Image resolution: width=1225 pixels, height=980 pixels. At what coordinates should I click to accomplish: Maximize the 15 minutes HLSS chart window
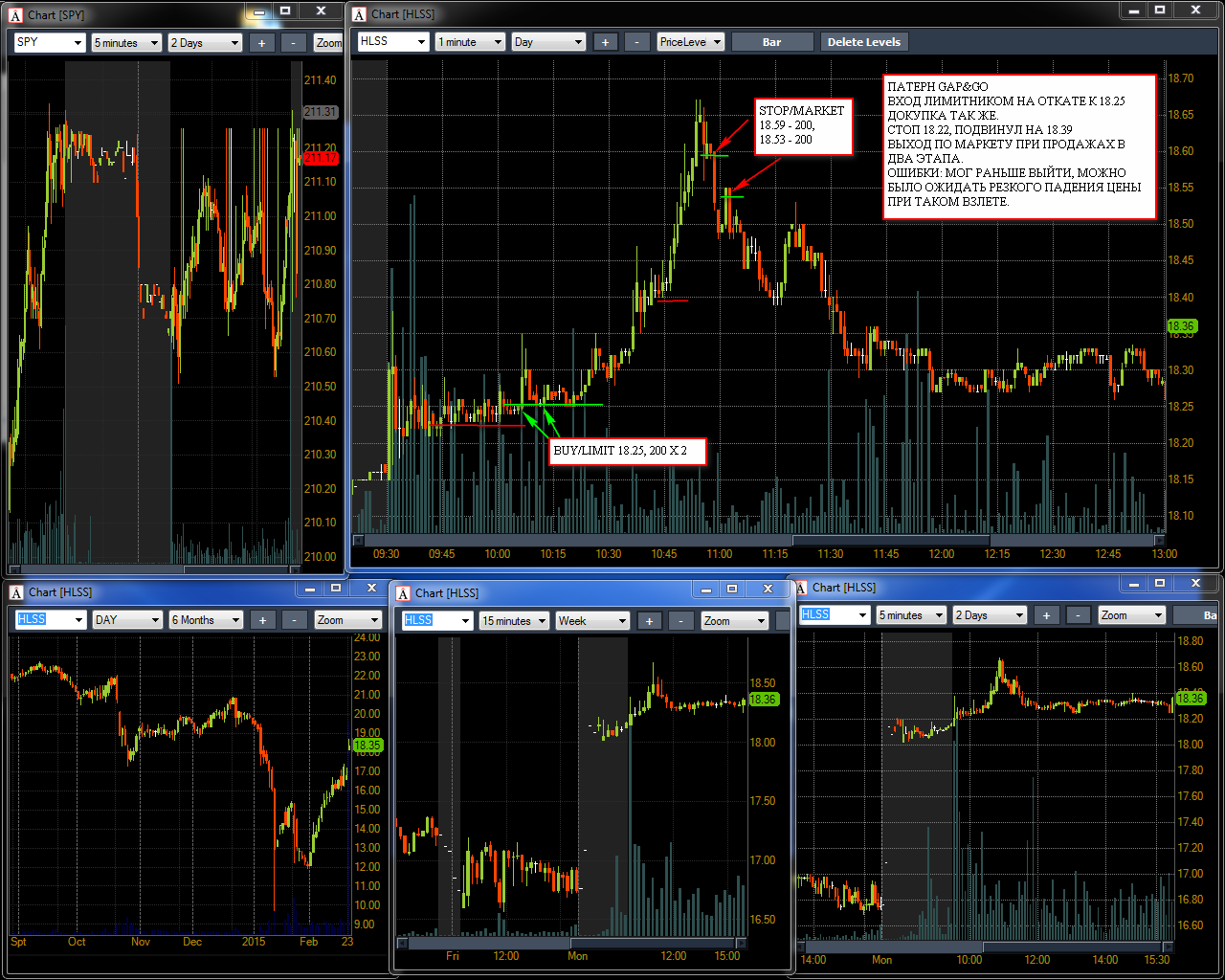pos(732,589)
